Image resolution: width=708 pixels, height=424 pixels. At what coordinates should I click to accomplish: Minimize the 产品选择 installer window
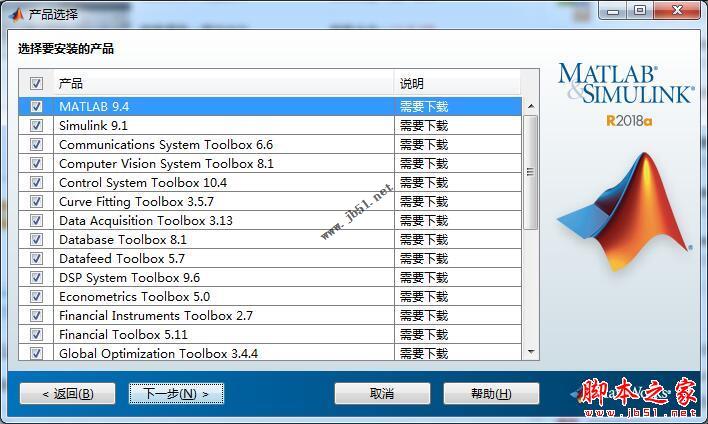pos(613,11)
